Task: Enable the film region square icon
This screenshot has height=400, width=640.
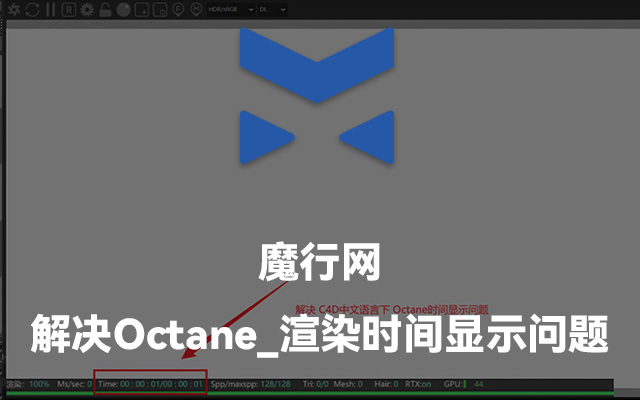Action: tap(160, 9)
